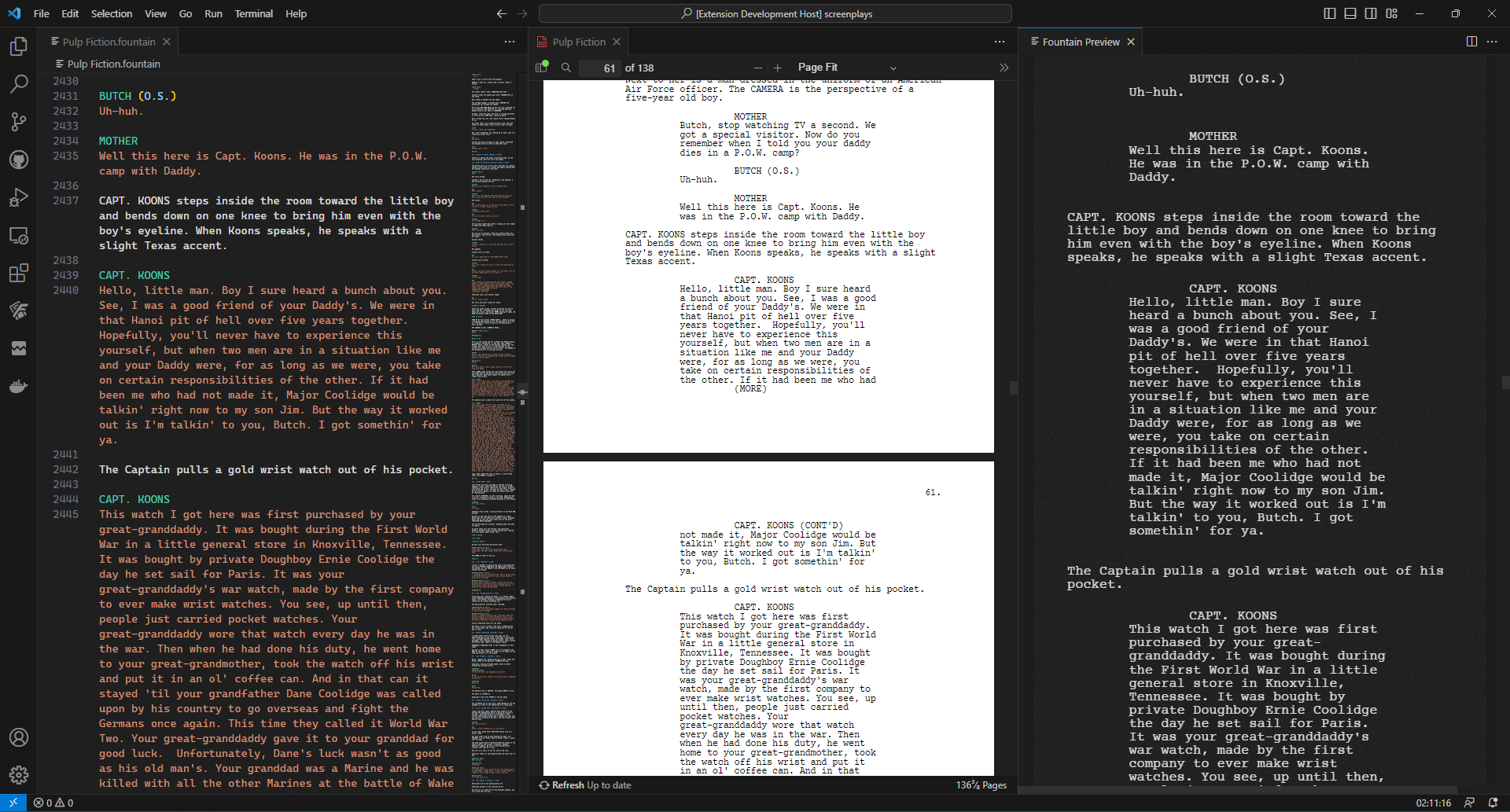The width and height of the screenshot is (1510, 812).
Task: Toggle the primary side bar
Action: click(1329, 13)
